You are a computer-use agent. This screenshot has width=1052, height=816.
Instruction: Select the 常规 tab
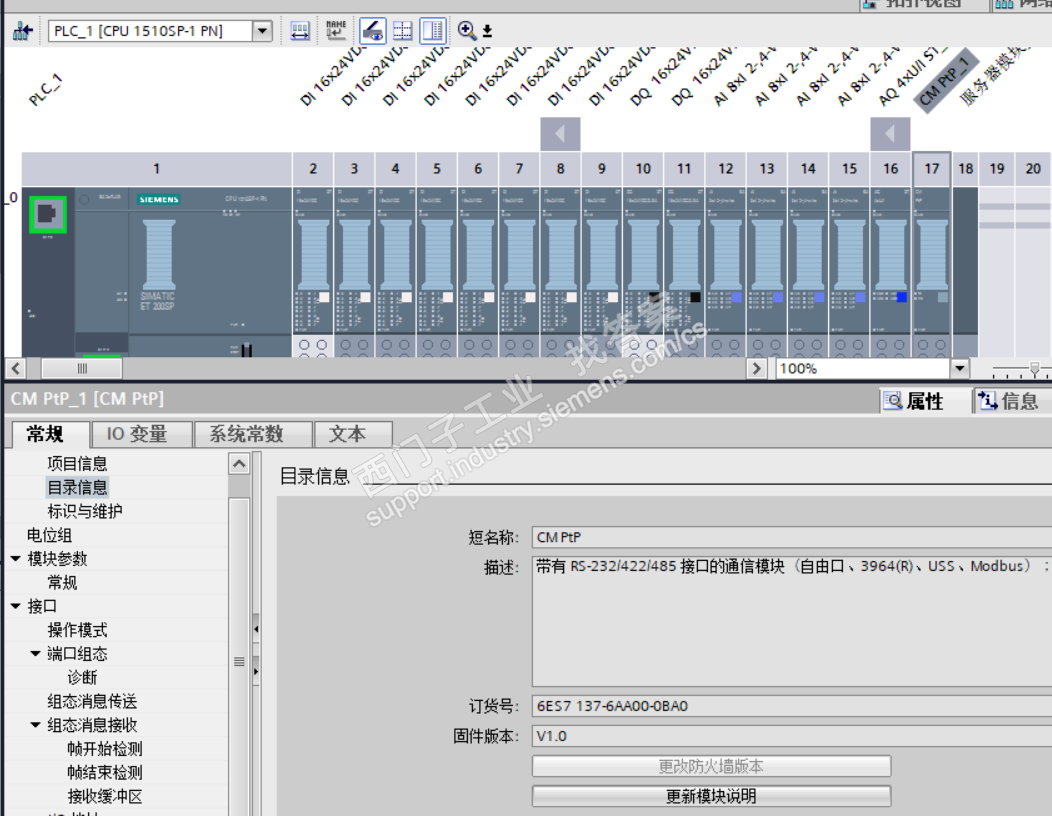click(51, 434)
